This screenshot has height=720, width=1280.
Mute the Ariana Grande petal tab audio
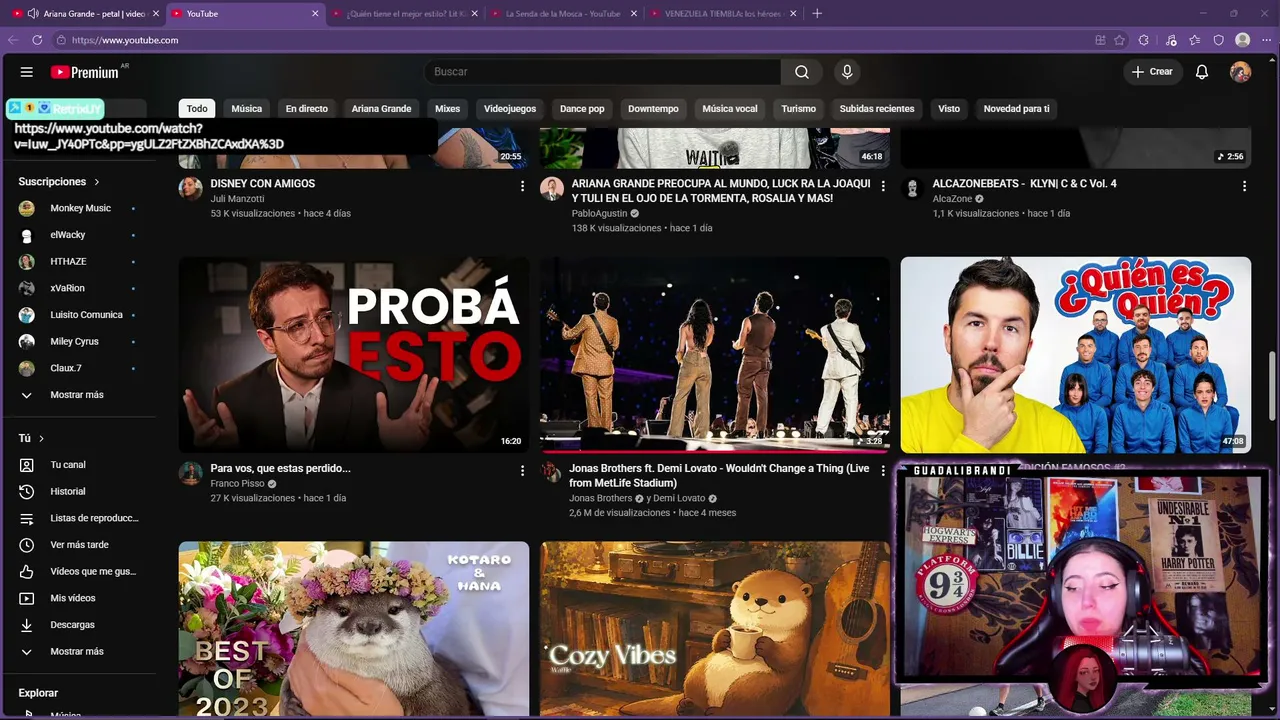pyautogui.click(x=33, y=14)
